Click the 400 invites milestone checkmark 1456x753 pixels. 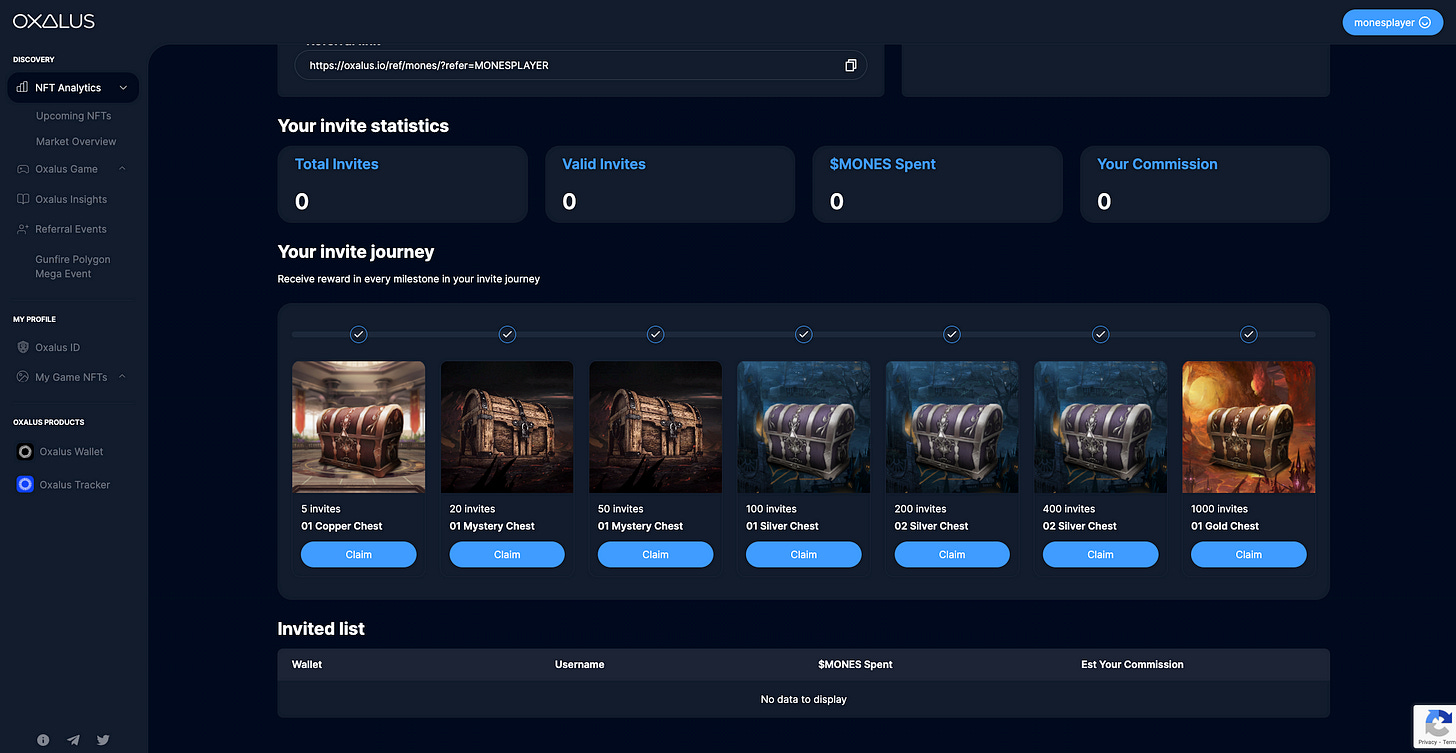tap(1100, 334)
